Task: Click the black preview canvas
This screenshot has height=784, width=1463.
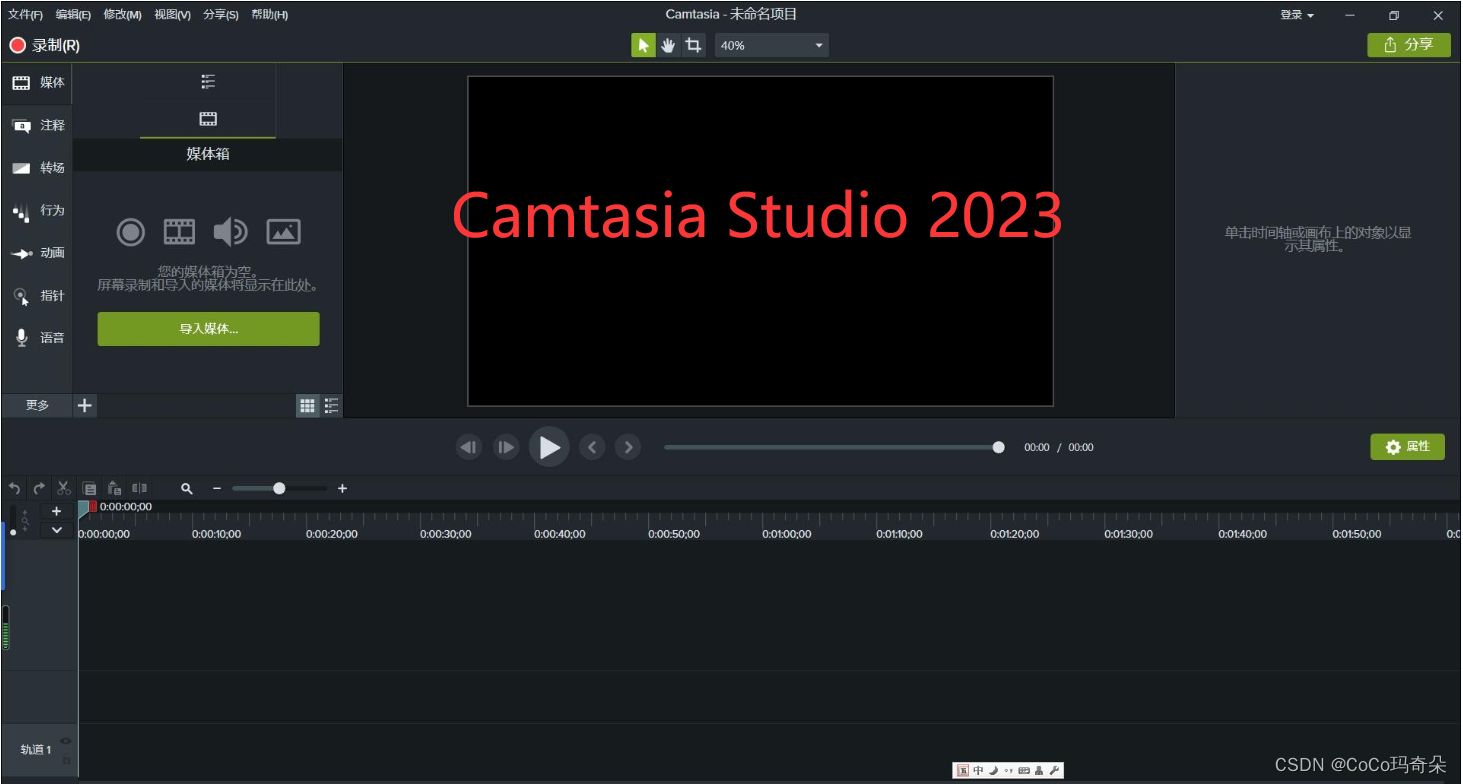Action: pyautogui.click(x=760, y=241)
